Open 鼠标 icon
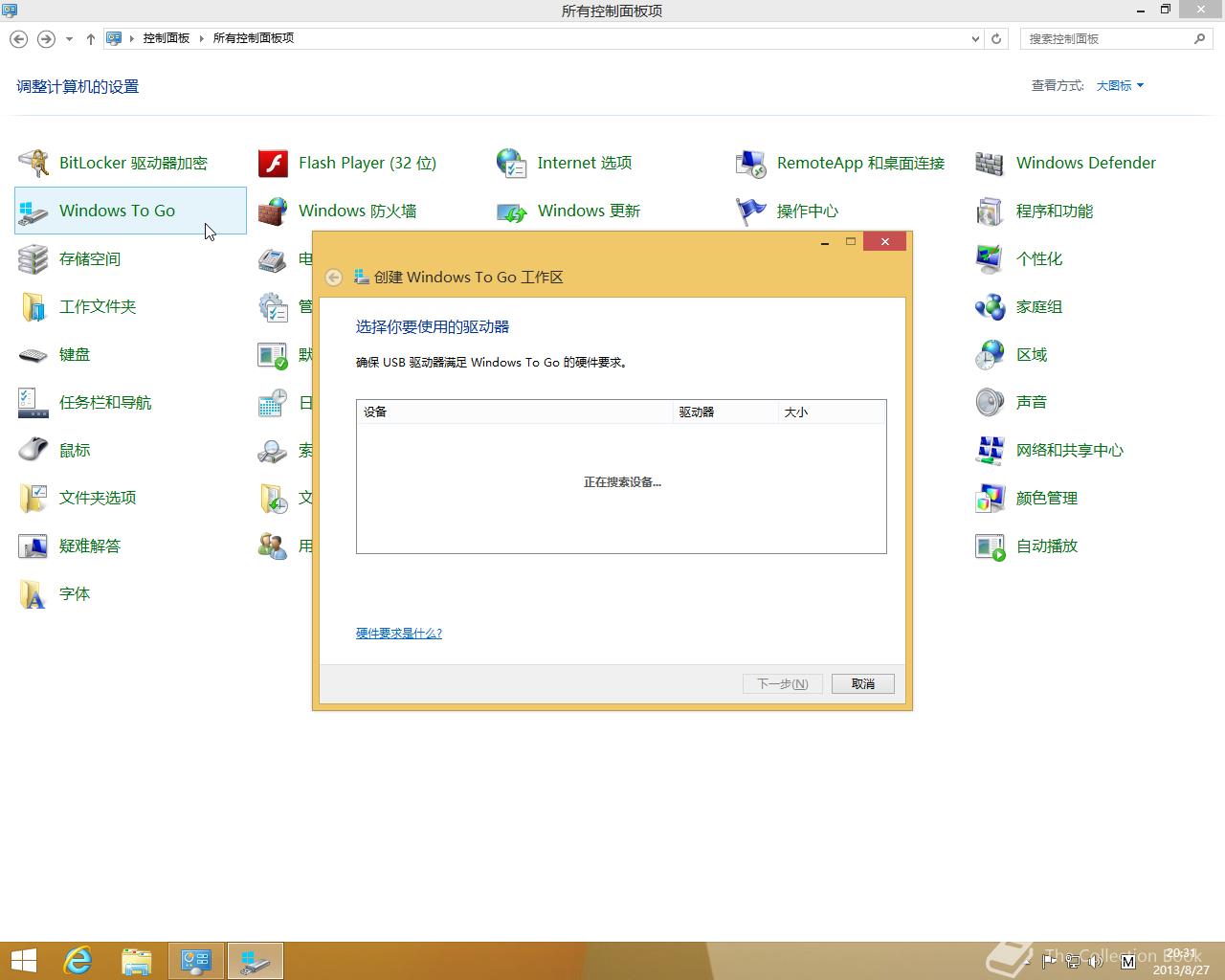The height and width of the screenshot is (980, 1225). [33, 450]
